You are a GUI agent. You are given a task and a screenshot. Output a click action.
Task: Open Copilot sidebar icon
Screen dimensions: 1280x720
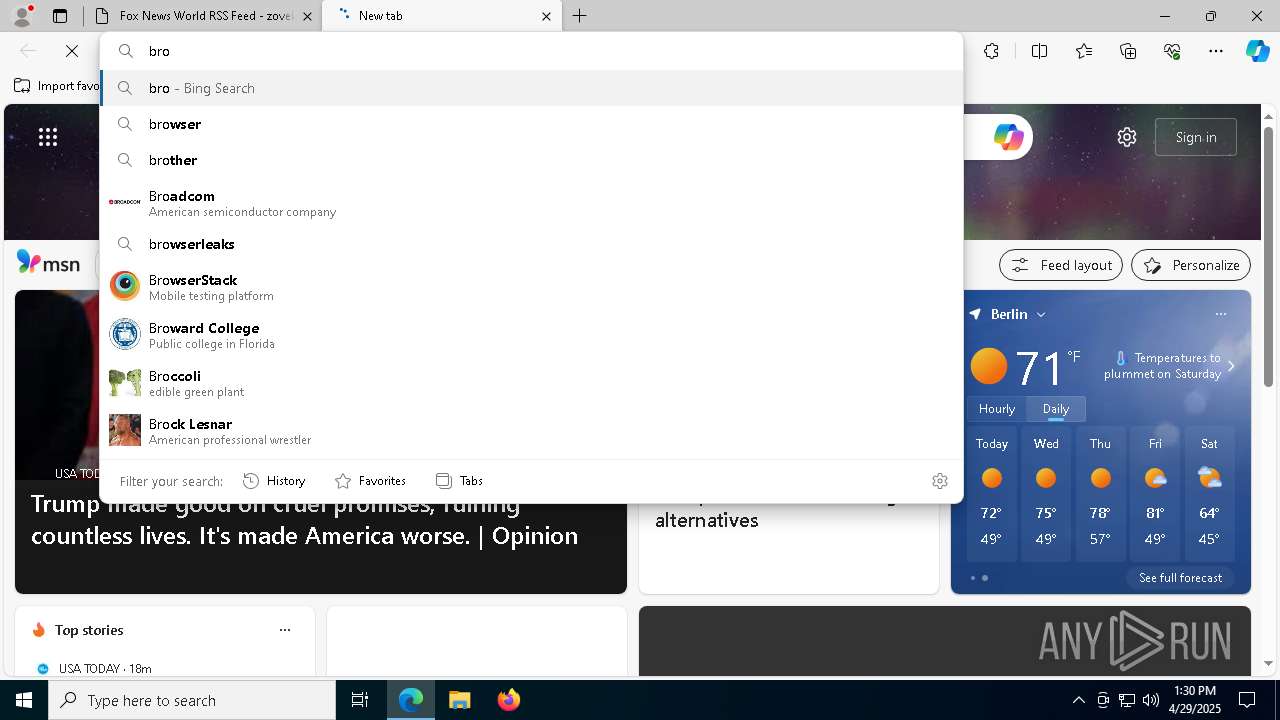click(1257, 51)
